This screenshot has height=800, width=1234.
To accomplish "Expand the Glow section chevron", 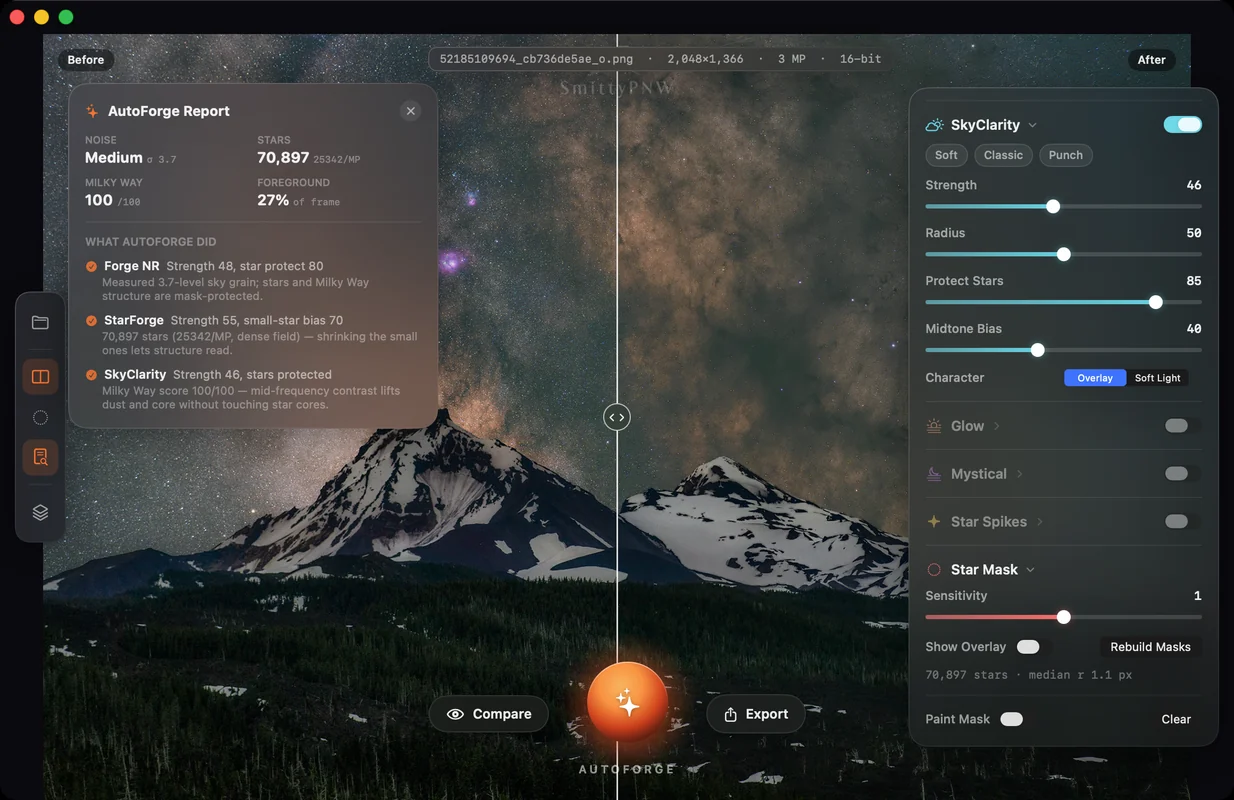I will 996,426.
